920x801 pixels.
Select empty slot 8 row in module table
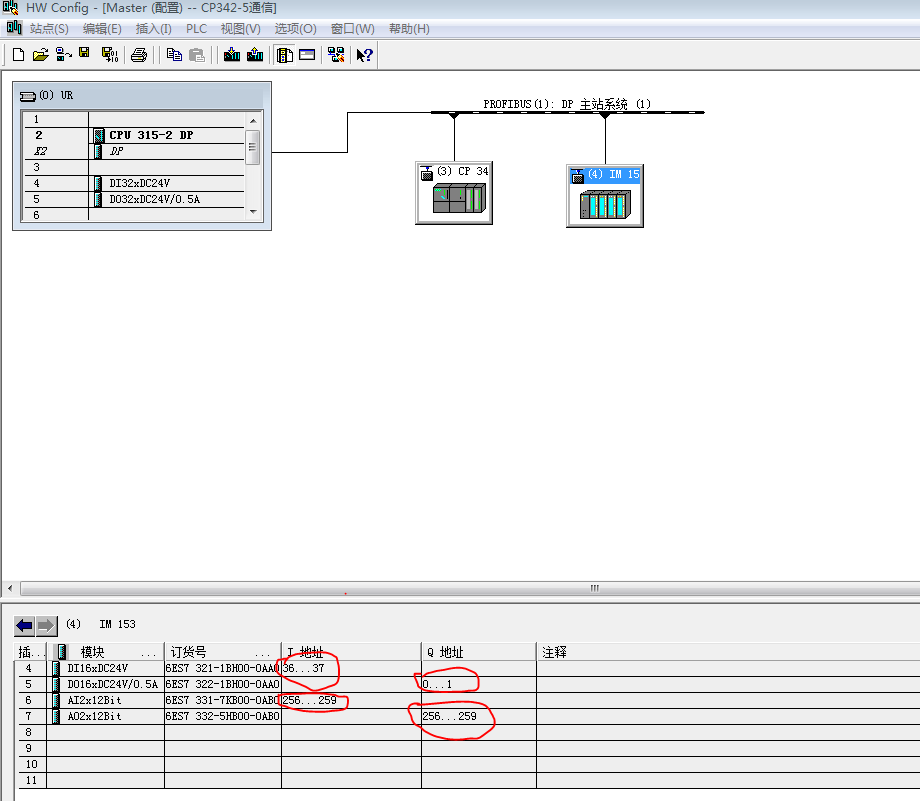467,732
